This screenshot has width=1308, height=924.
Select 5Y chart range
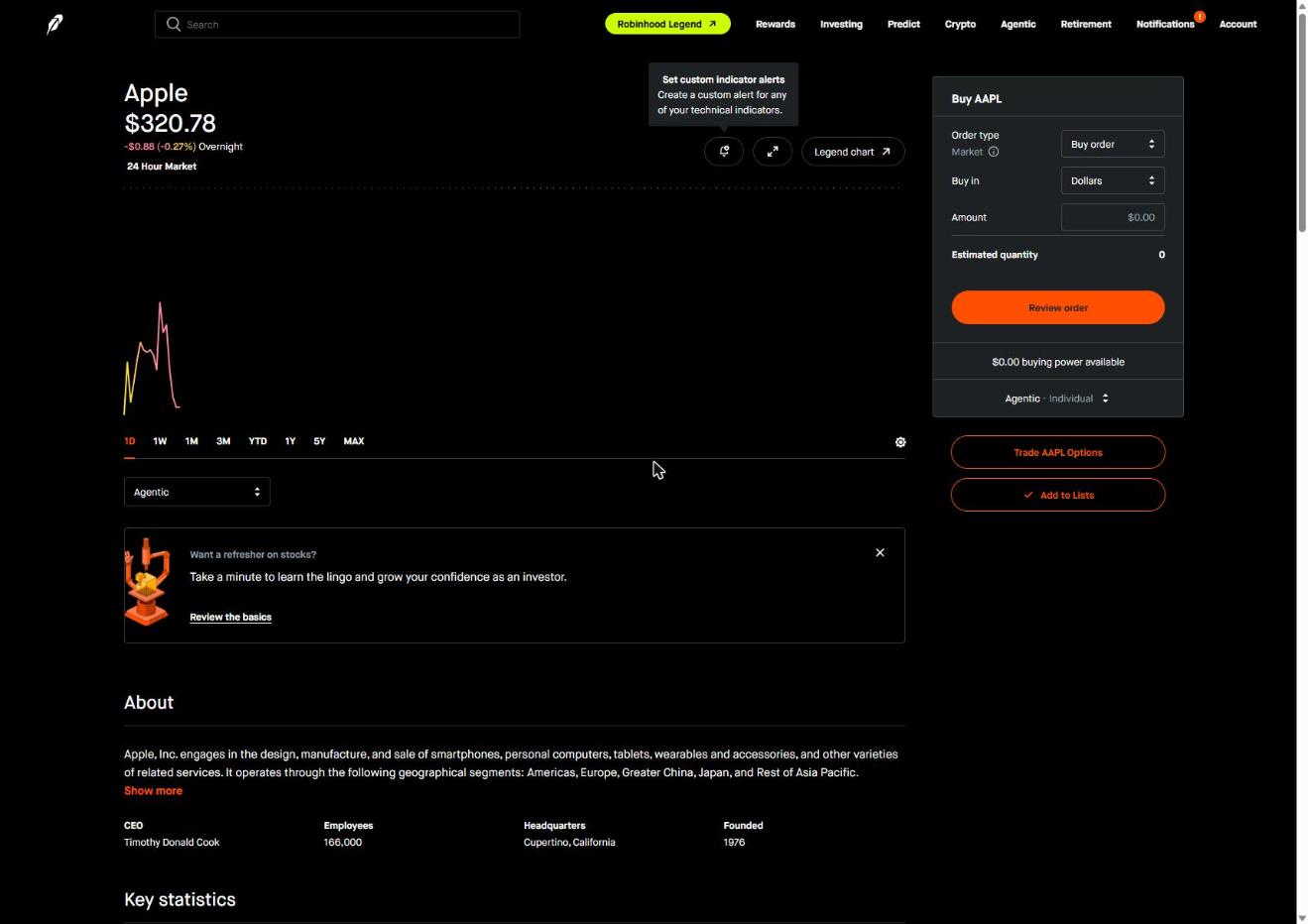tap(319, 441)
